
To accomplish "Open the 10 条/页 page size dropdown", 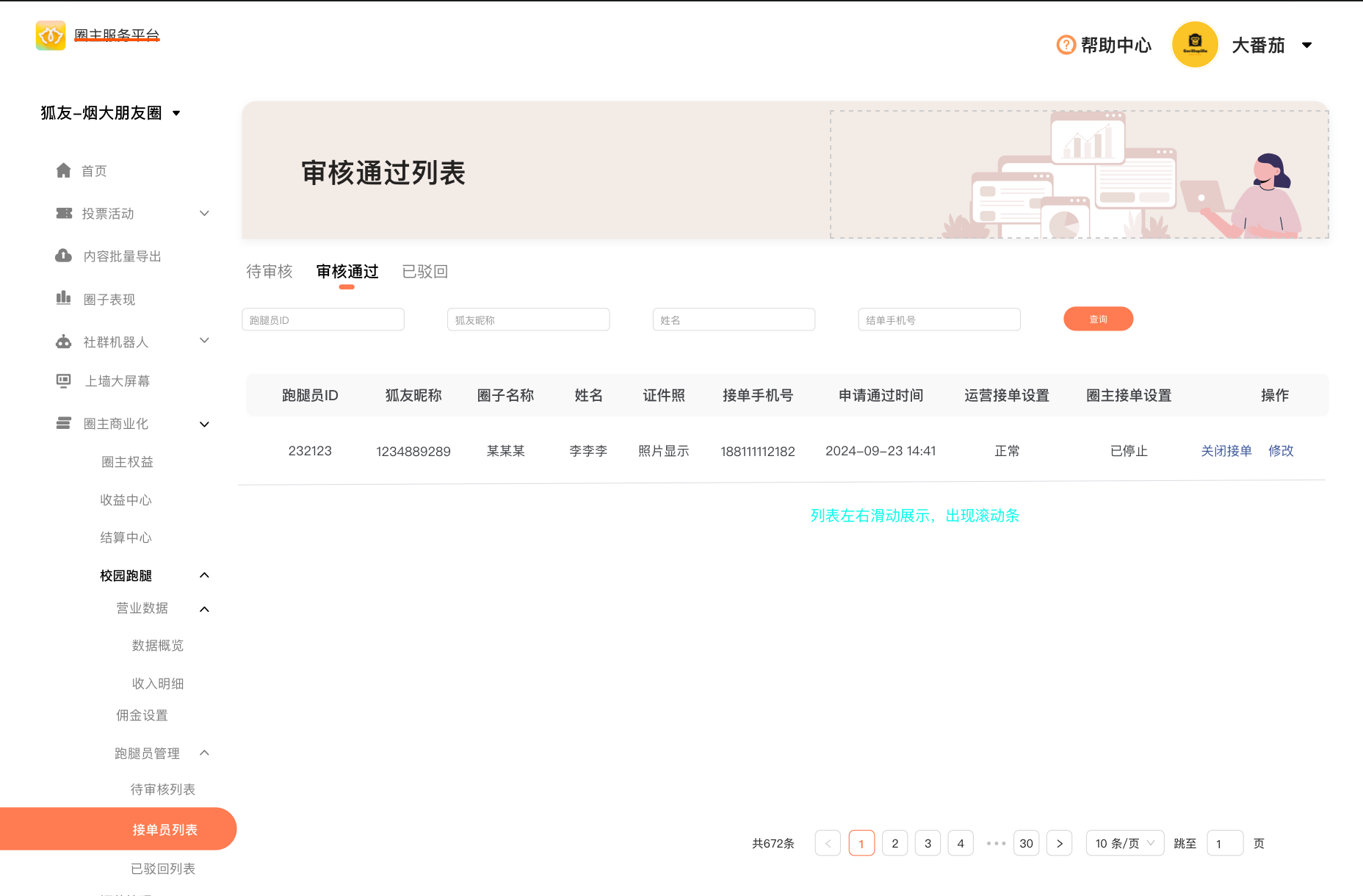I will [1124, 843].
